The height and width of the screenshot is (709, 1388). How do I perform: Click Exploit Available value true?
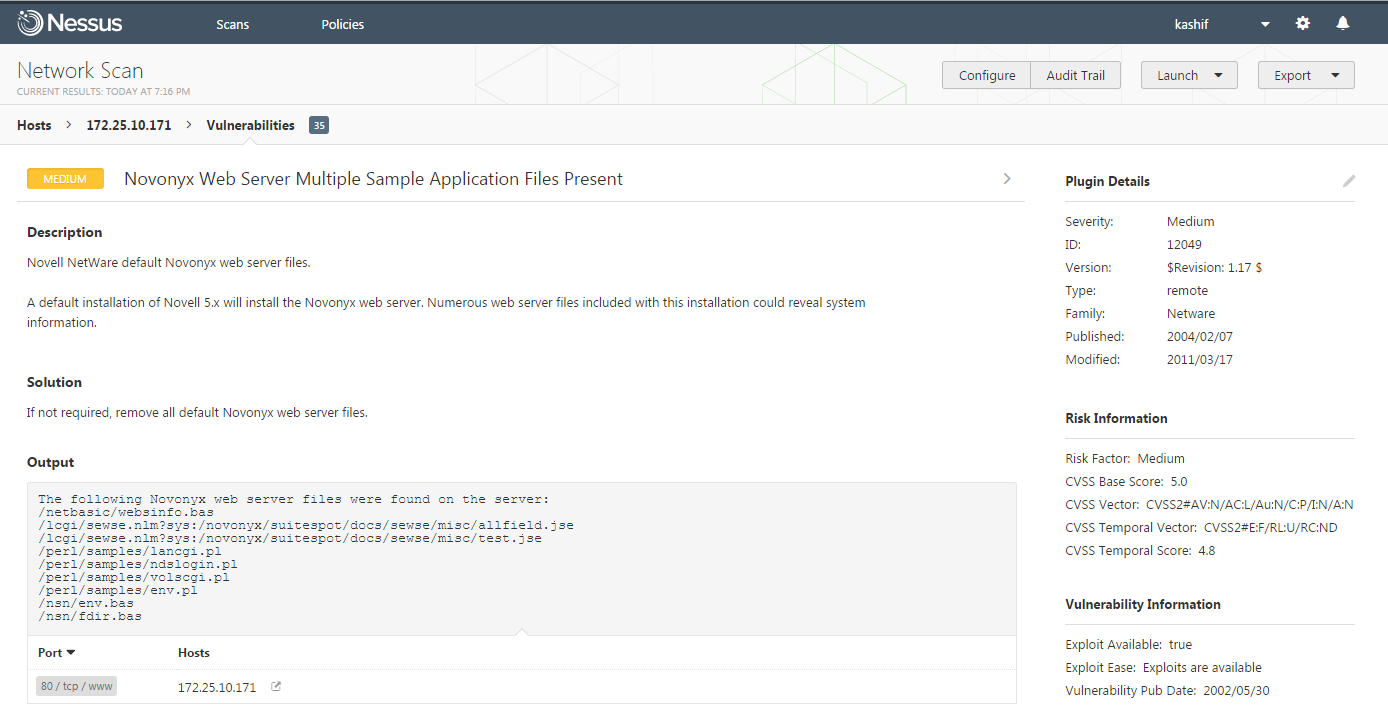point(1180,644)
